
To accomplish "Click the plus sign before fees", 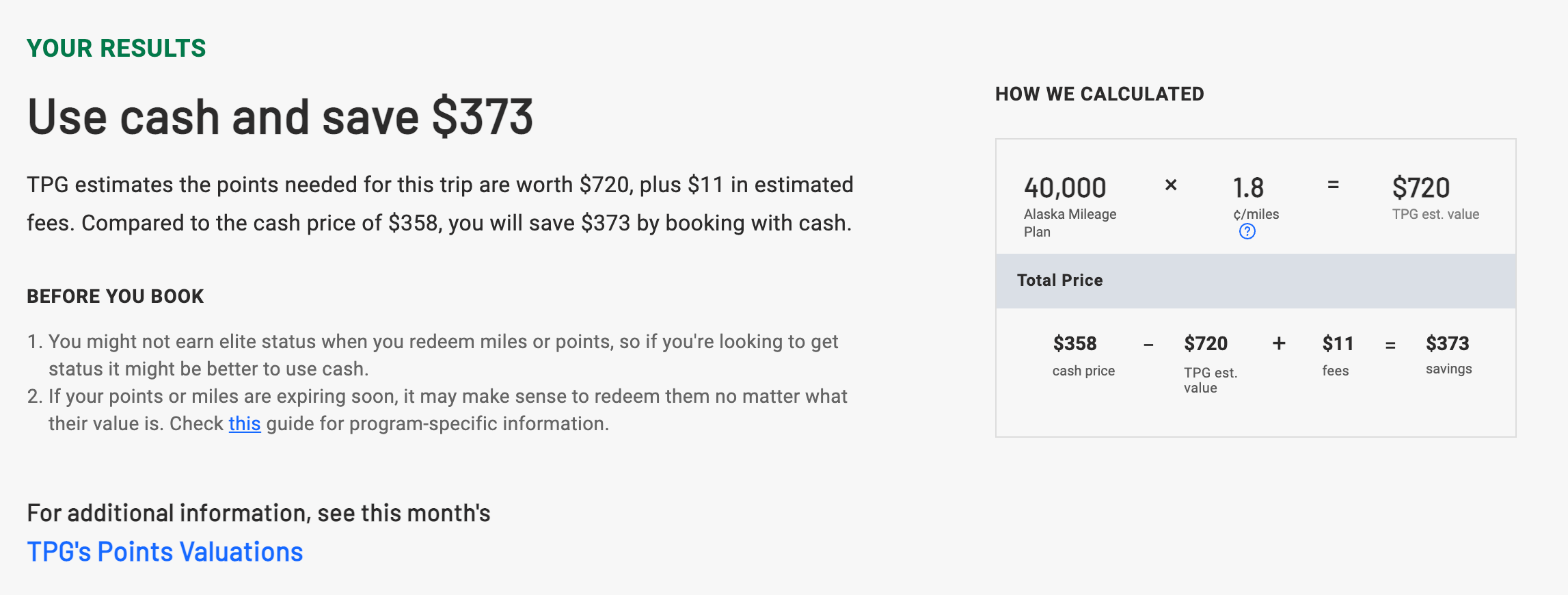I will click(1279, 343).
